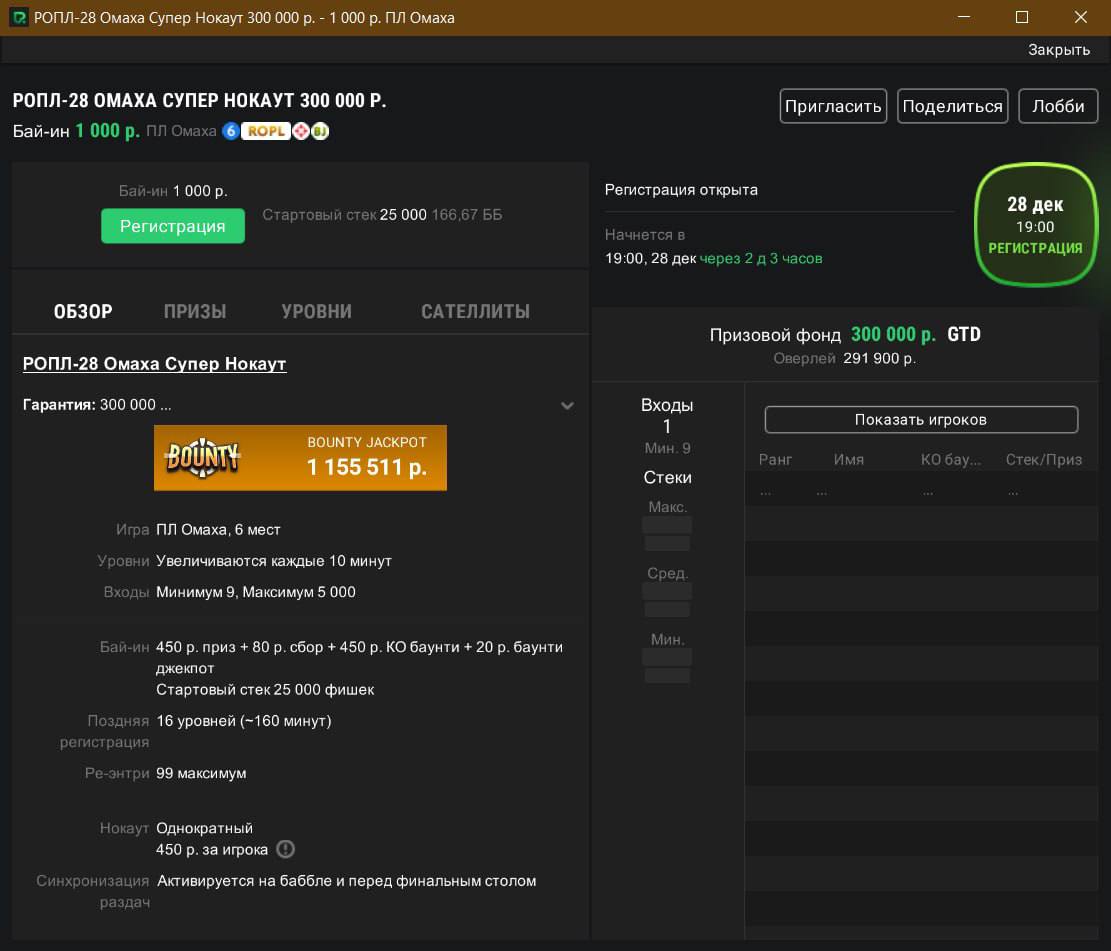
Task: Click Показать игроков button
Action: (920, 420)
